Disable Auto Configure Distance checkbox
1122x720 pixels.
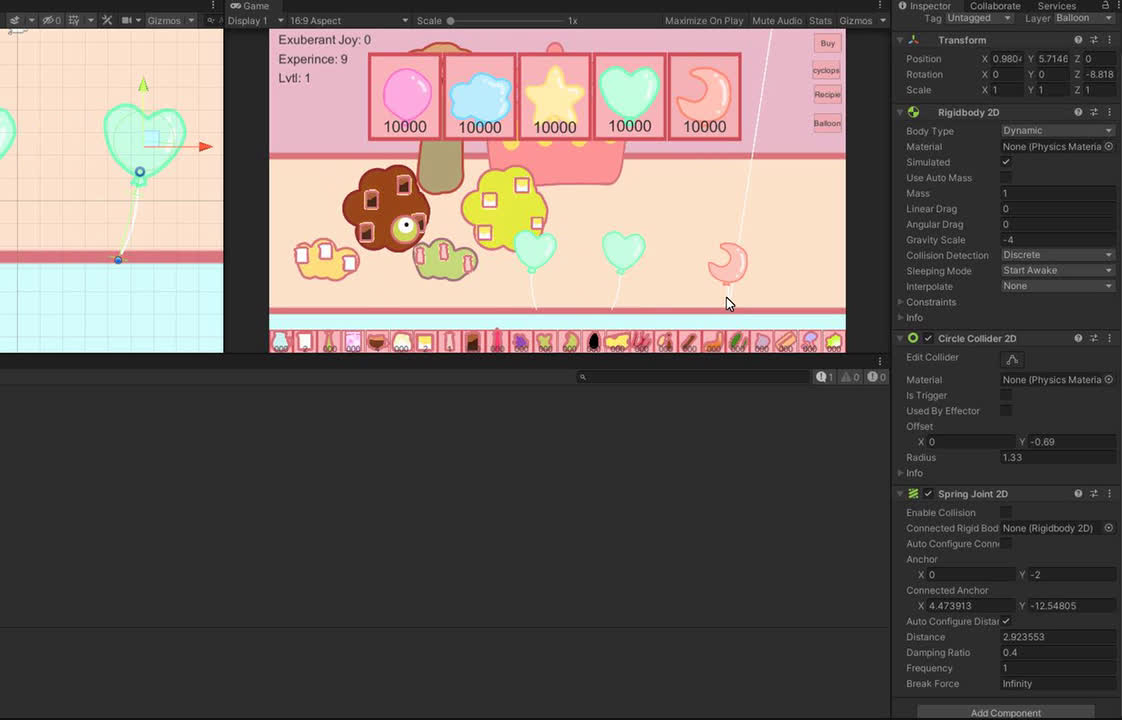pyautogui.click(x=1006, y=621)
